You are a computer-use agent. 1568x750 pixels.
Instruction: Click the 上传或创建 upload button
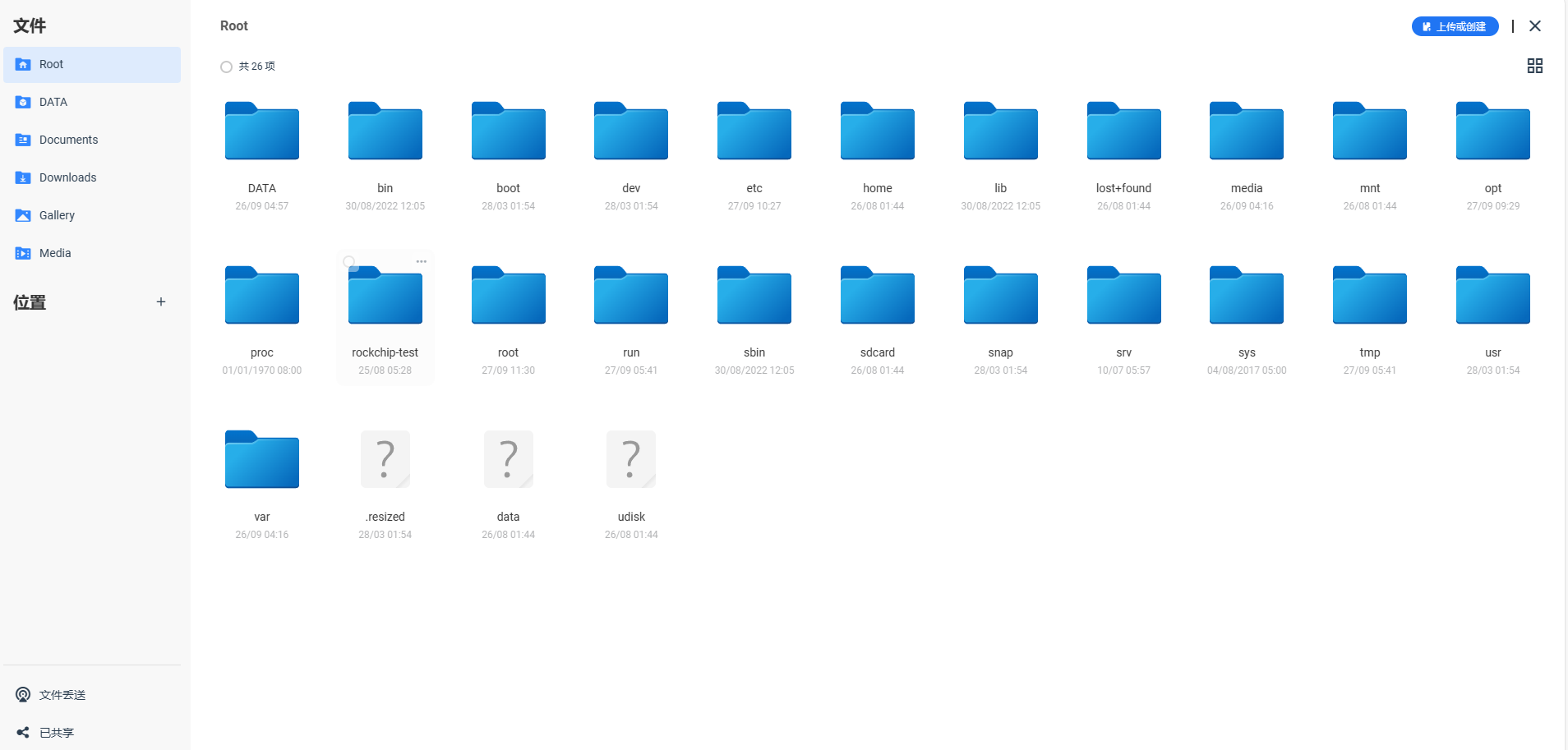(1455, 26)
